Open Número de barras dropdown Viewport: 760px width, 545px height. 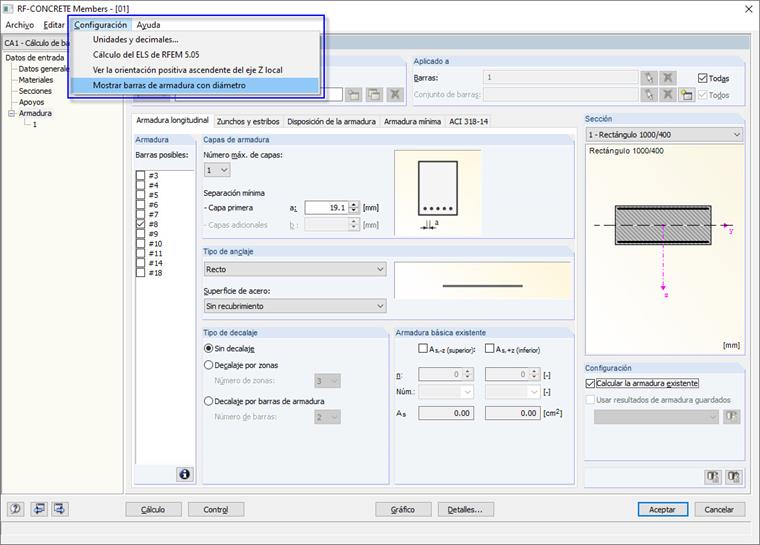click(328, 417)
